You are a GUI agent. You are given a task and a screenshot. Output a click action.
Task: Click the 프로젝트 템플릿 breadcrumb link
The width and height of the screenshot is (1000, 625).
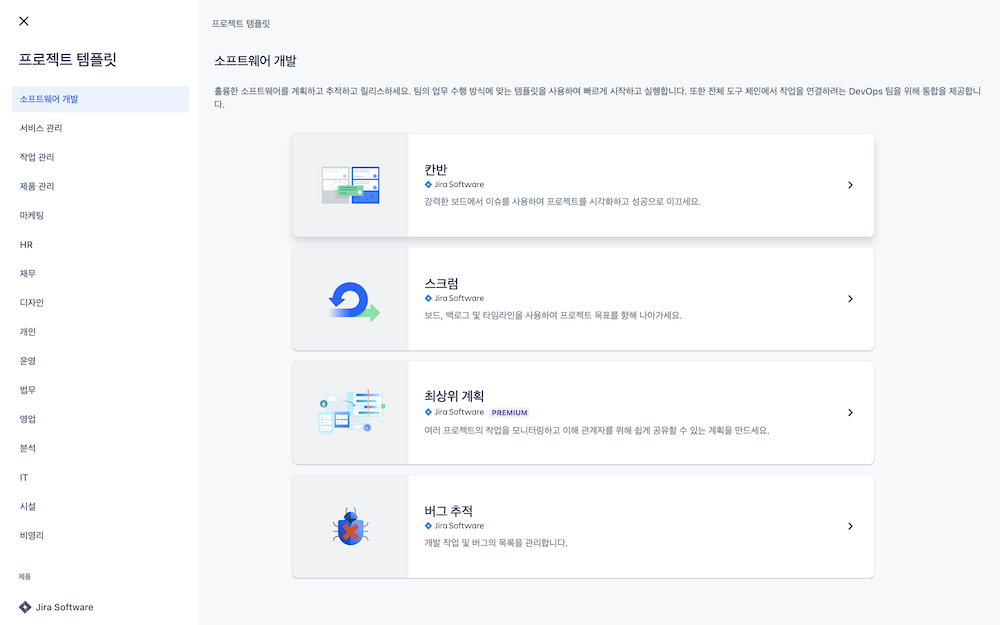click(x=240, y=24)
